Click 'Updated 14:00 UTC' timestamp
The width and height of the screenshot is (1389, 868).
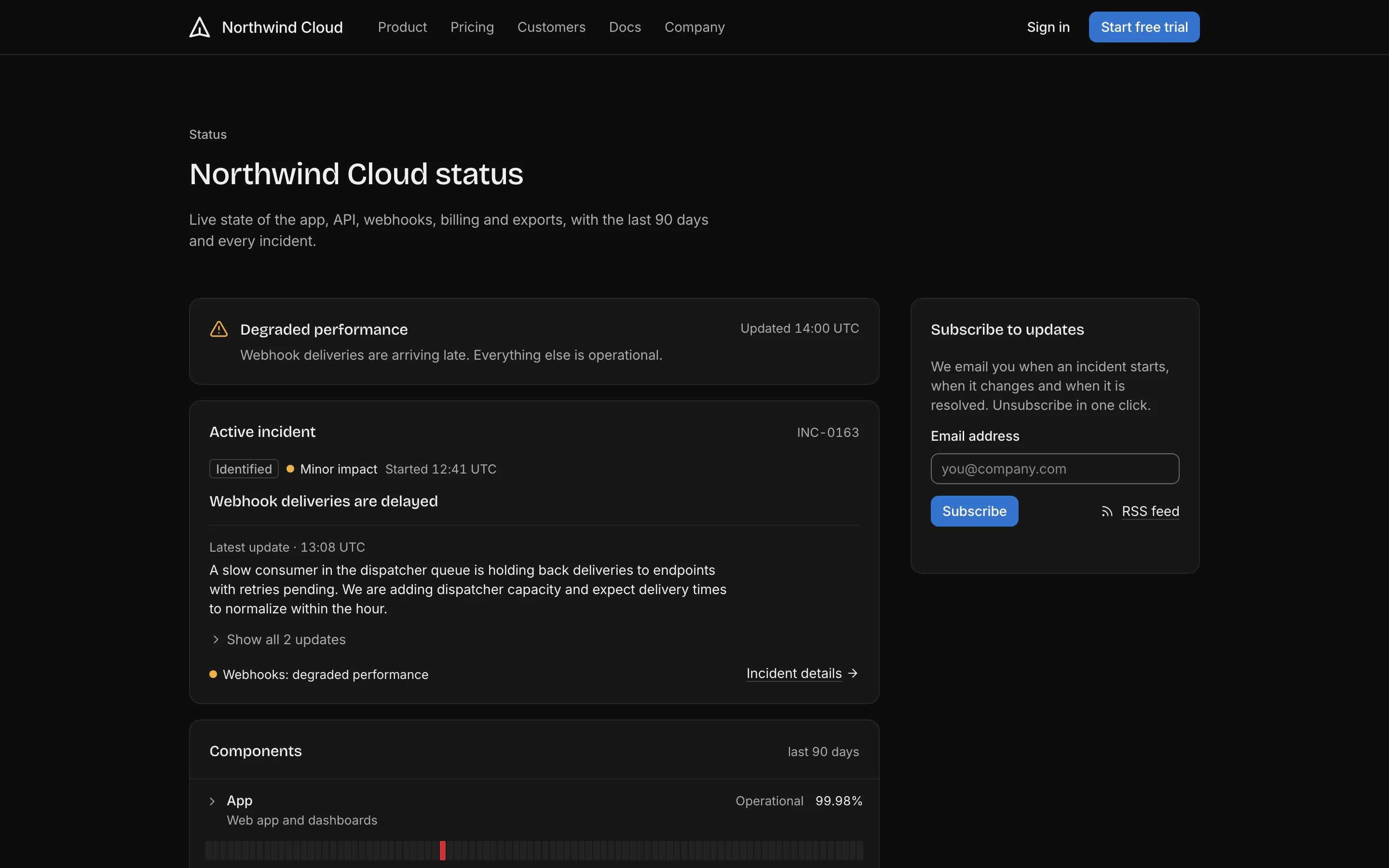(x=800, y=328)
